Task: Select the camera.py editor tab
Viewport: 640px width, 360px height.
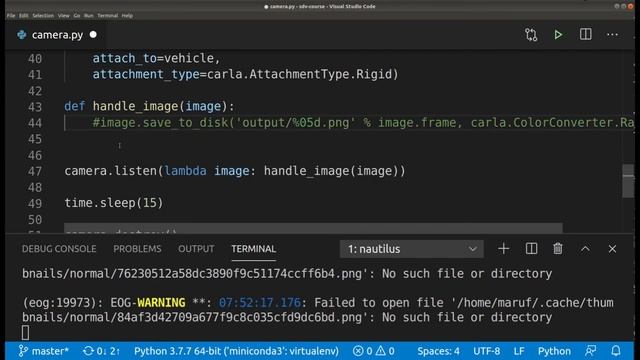Action: pos(57,35)
